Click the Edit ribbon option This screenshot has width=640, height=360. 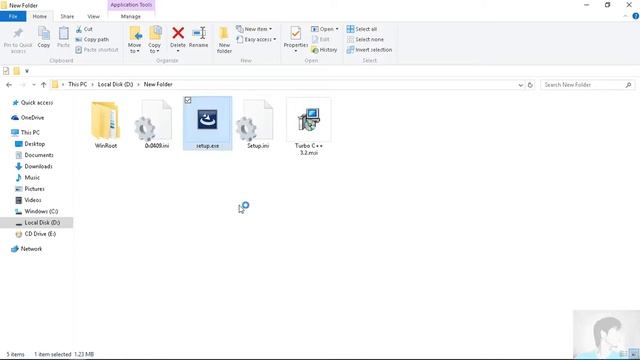pyautogui.click(x=321, y=39)
